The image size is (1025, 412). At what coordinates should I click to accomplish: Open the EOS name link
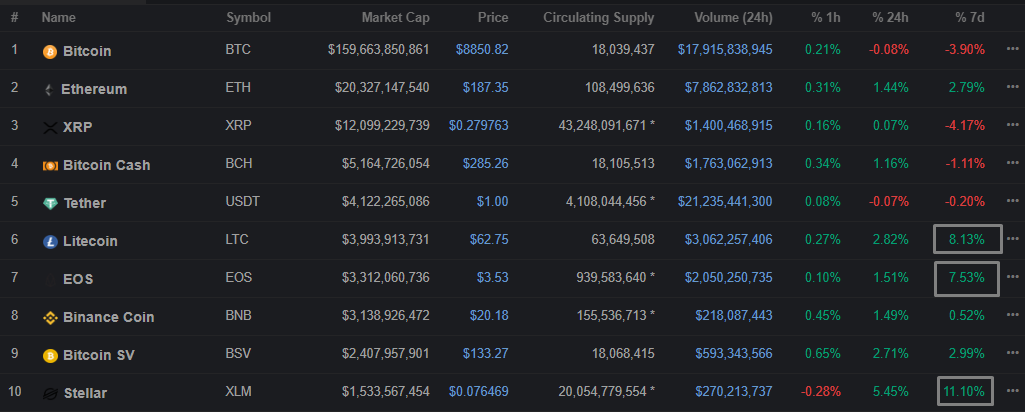point(78,280)
